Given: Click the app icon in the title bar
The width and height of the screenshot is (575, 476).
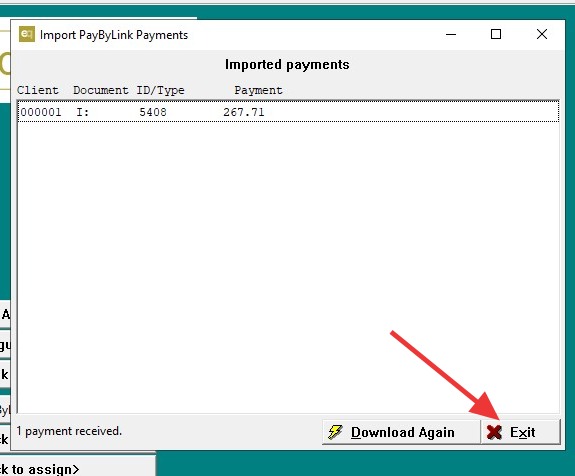Looking at the screenshot, I should [x=27, y=34].
